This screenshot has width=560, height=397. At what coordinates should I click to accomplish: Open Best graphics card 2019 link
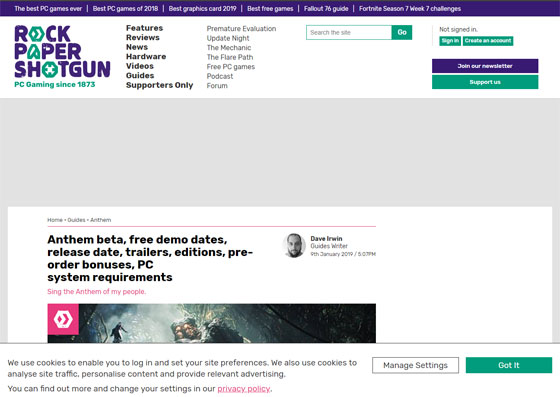coord(202,9)
